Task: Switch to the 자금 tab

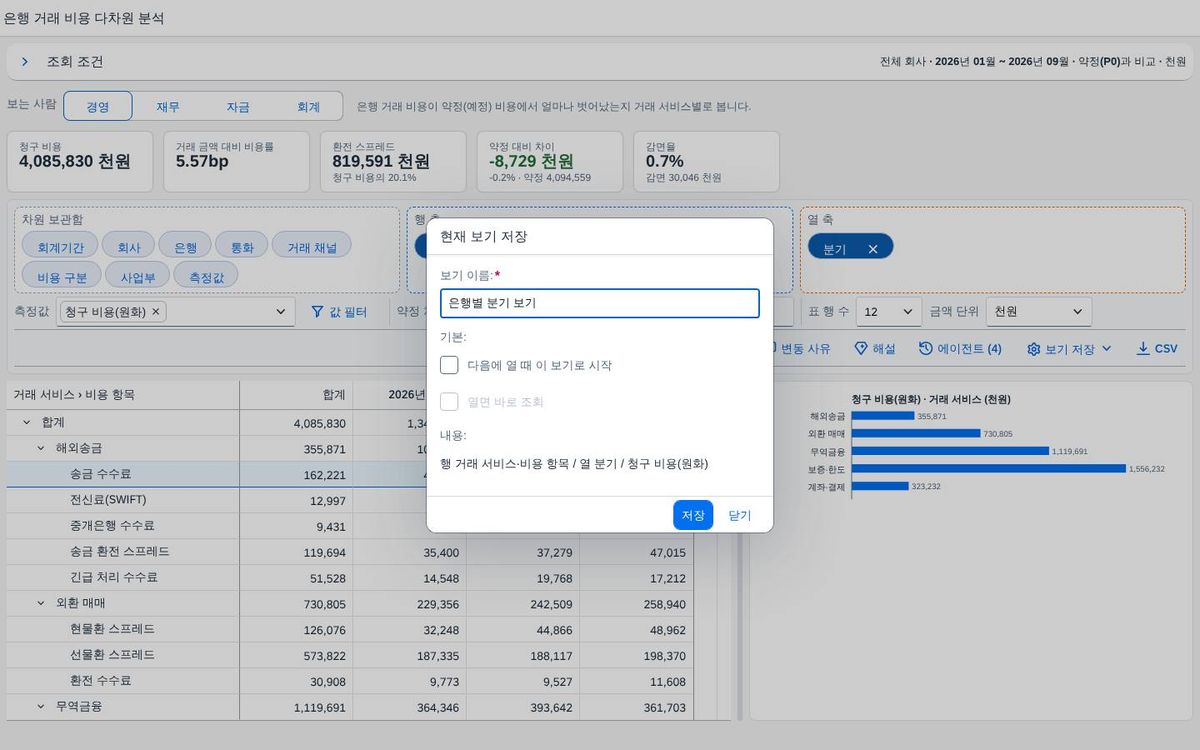Action: tap(238, 107)
